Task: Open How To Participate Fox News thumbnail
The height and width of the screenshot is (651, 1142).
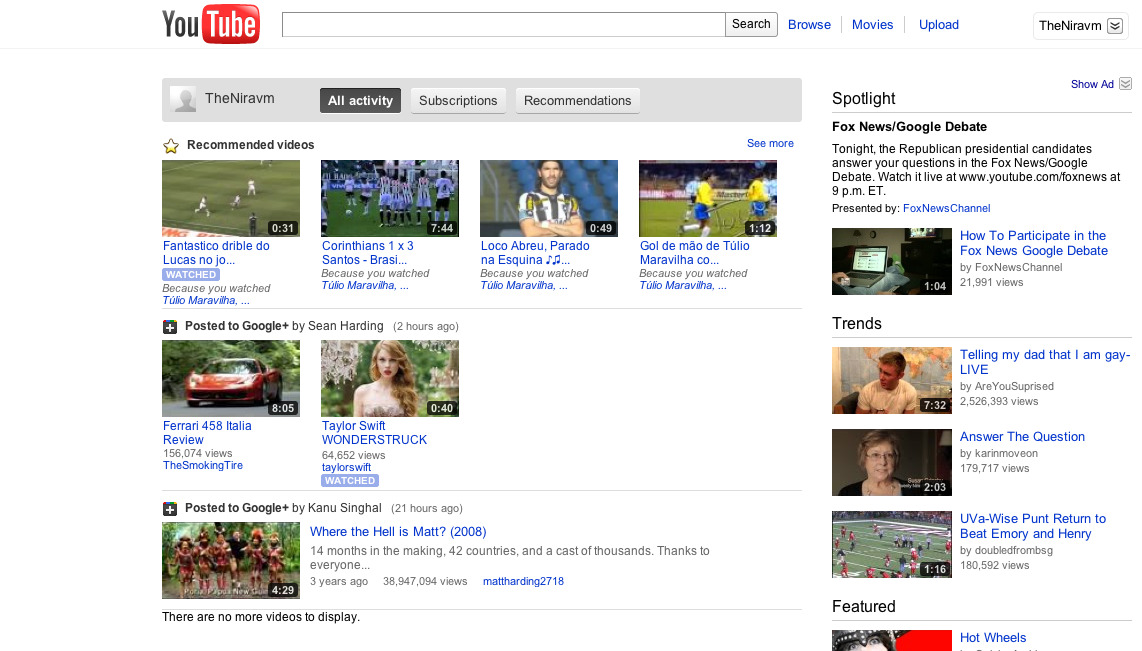Action: tap(891, 261)
